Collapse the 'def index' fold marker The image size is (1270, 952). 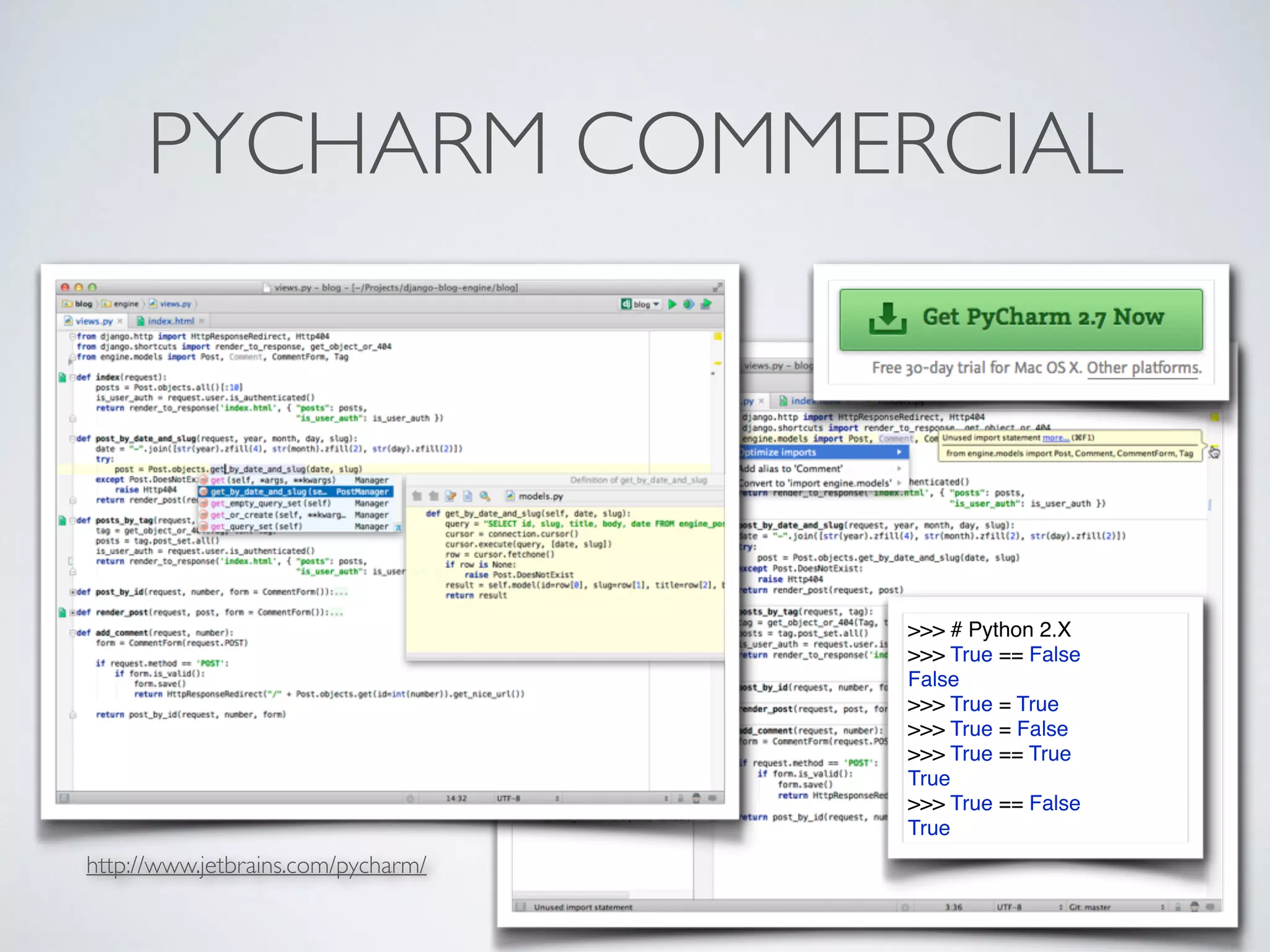click(x=73, y=377)
